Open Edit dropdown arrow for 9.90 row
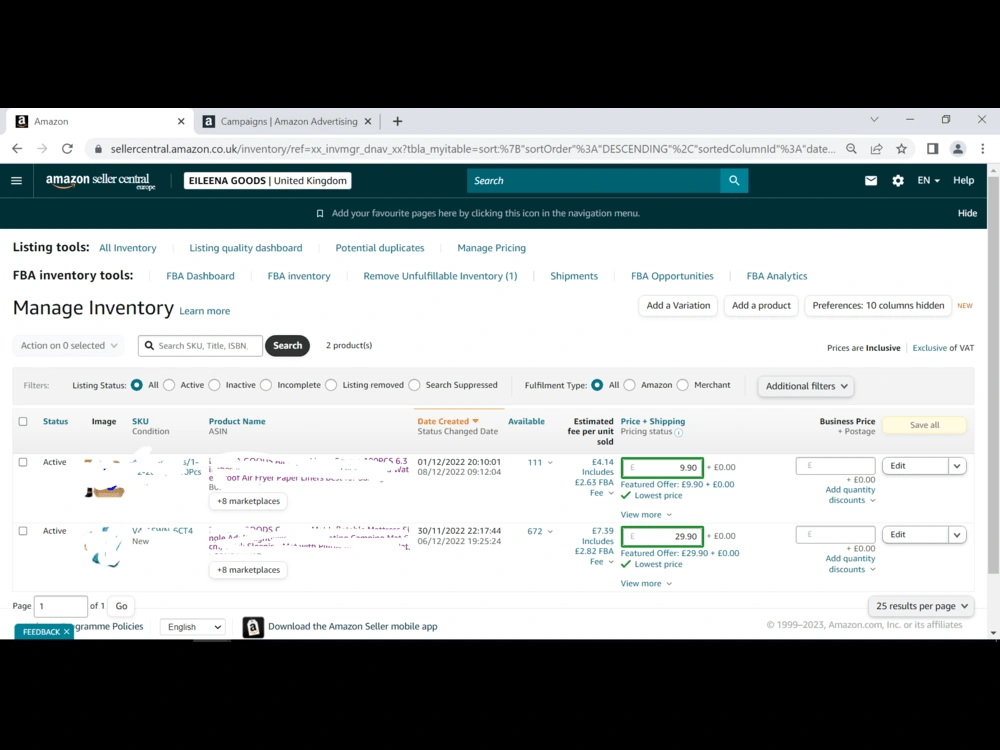This screenshot has height=750, width=1000. click(957, 466)
